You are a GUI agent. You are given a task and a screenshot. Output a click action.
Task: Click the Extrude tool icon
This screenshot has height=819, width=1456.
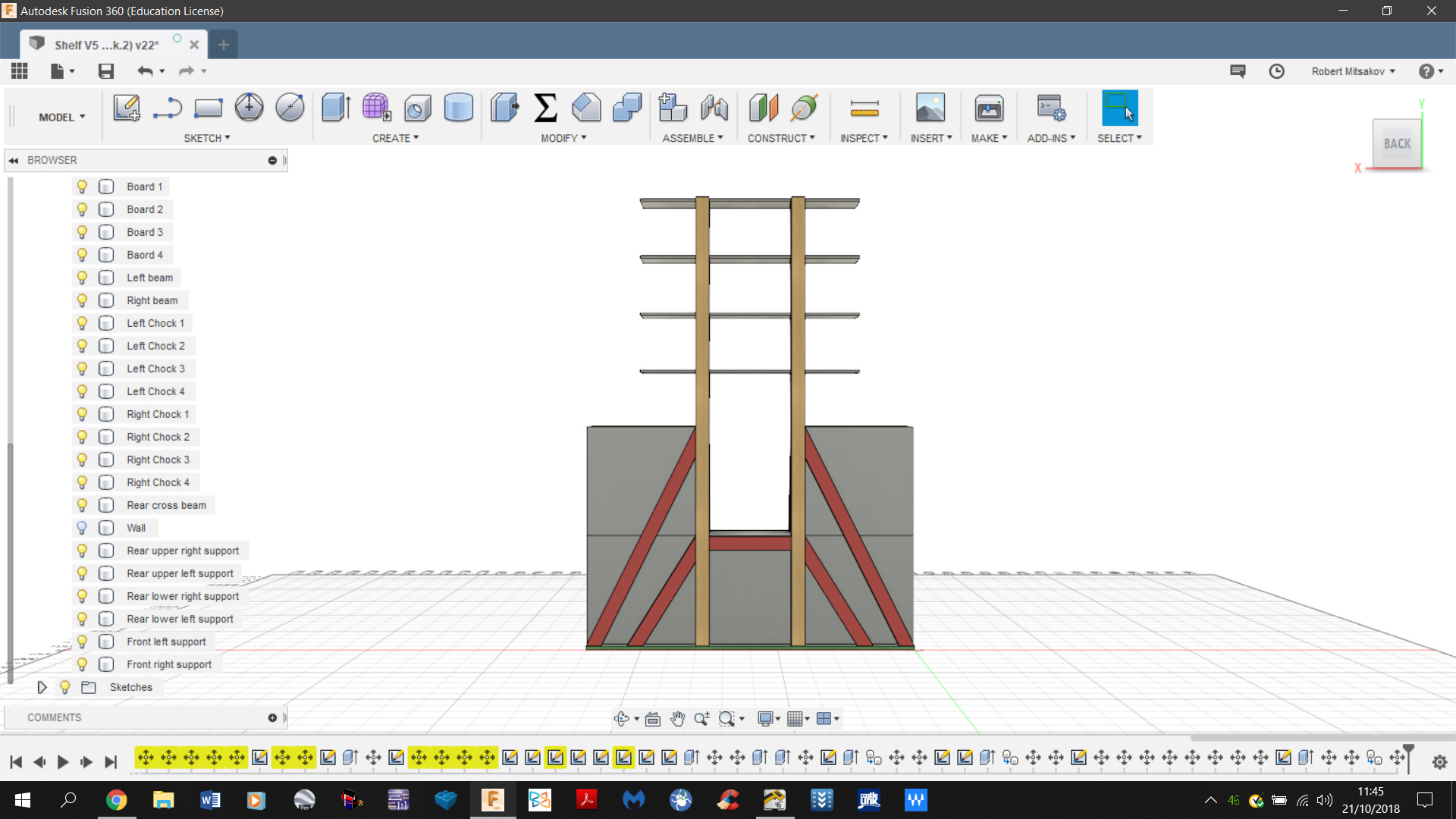pyautogui.click(x=336, y=108)
